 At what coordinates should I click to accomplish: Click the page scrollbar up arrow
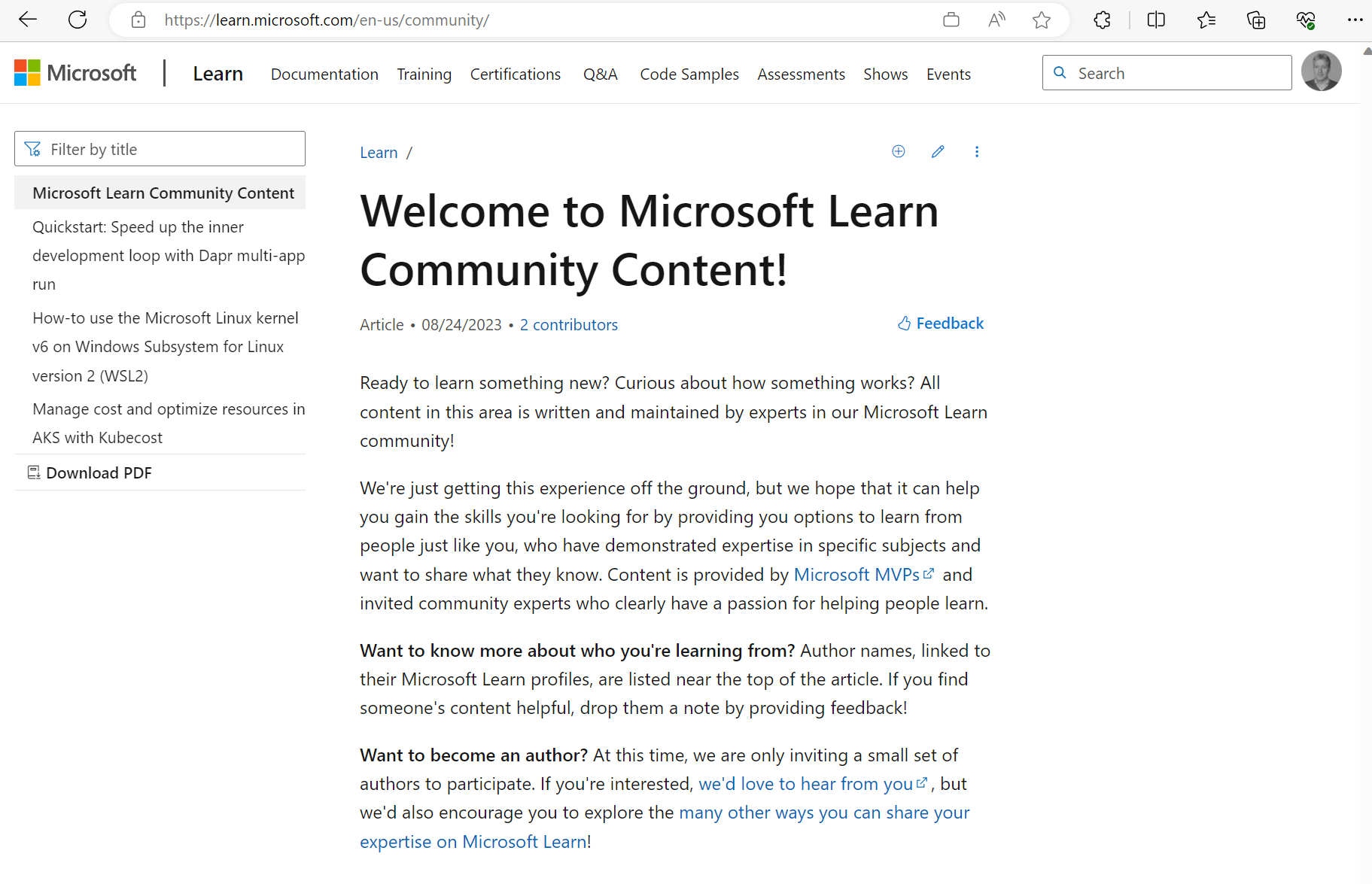pos(1367,51)
